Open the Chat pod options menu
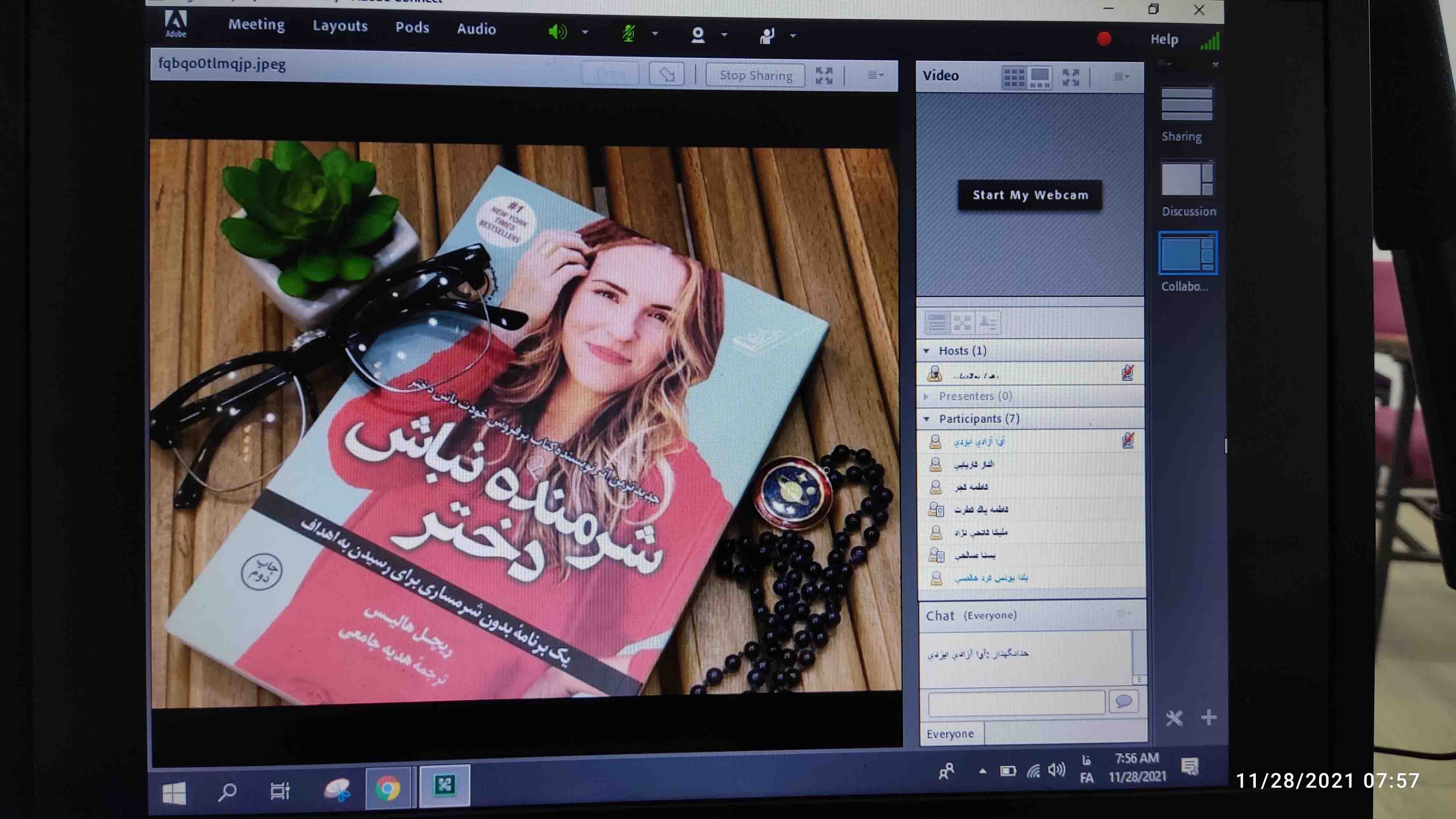 click(1124, 613)
